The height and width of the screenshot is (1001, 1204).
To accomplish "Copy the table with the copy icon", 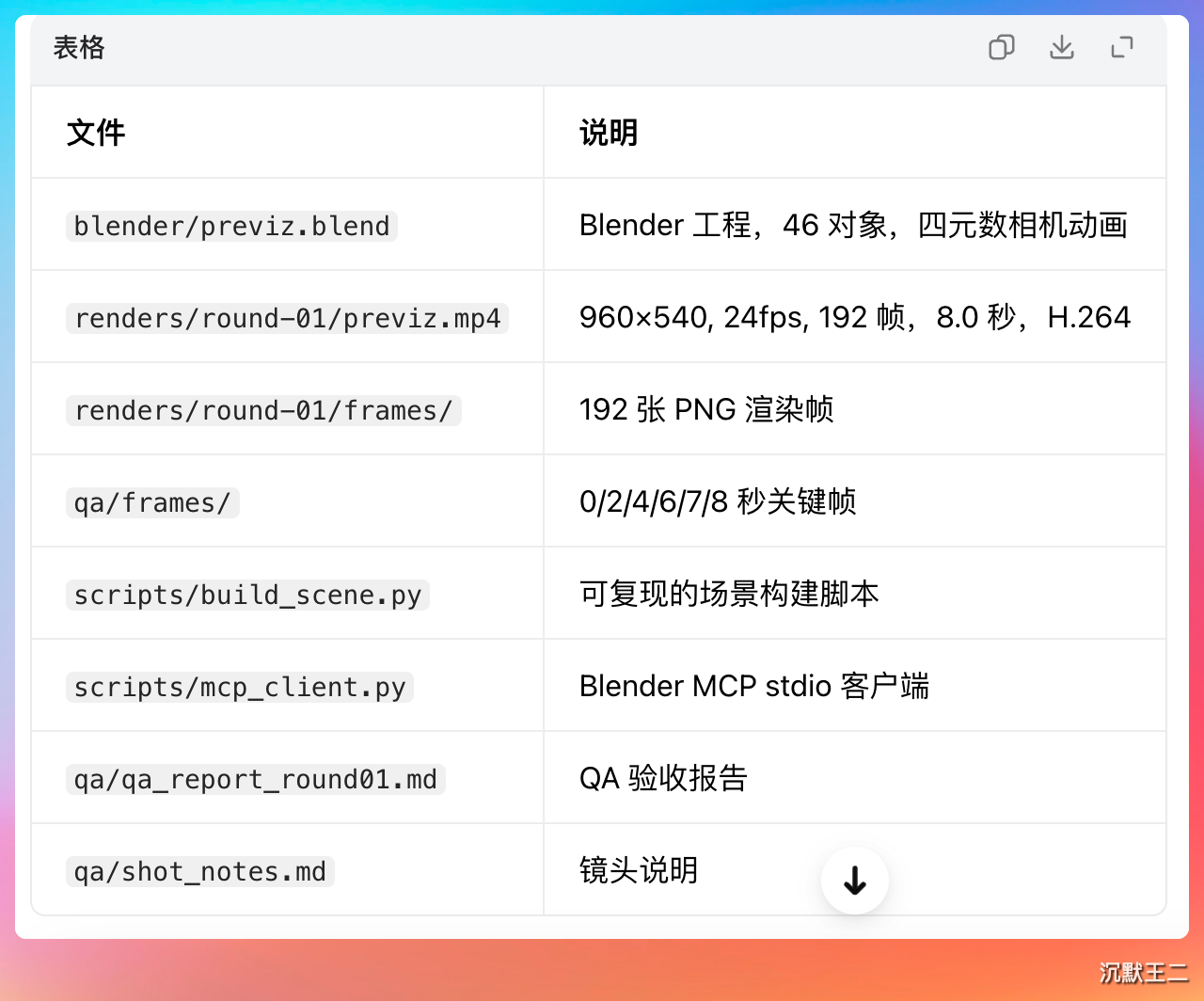I will pos(1002,47).
